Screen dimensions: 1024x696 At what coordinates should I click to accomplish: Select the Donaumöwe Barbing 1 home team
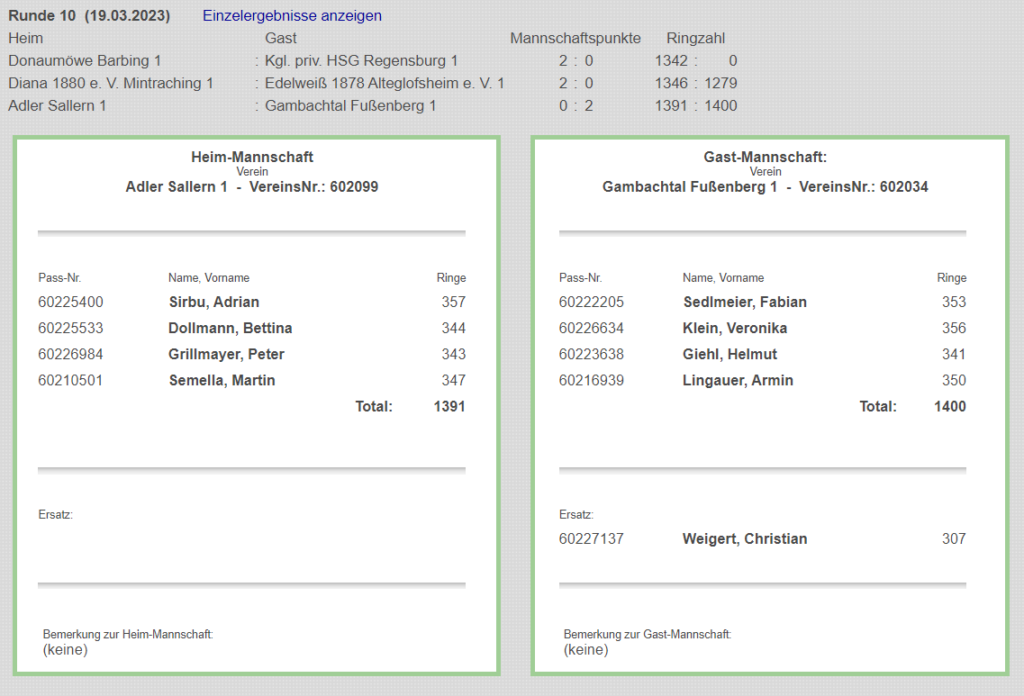[x=84, y=61]
